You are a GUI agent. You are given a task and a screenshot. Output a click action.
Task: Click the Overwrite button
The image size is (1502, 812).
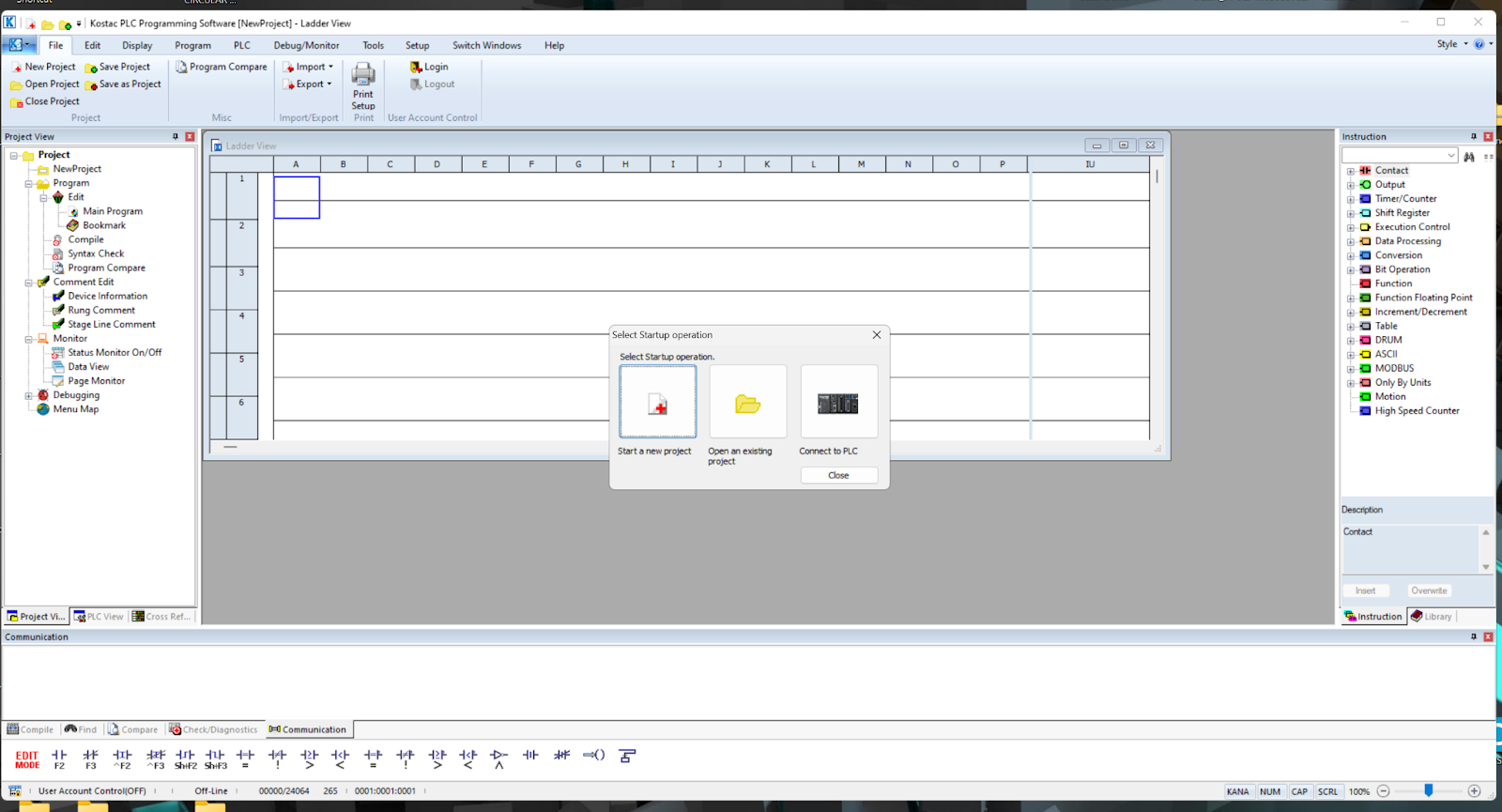[x=1429, y=590]
